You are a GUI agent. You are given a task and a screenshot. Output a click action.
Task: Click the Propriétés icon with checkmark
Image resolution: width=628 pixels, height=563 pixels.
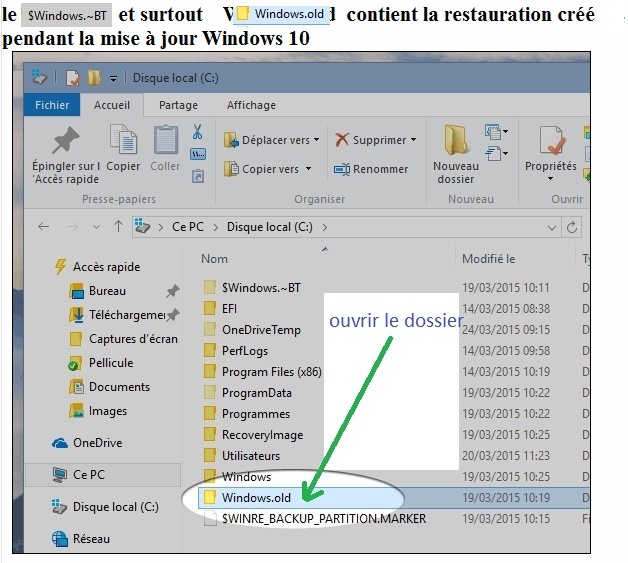[552, 140]
